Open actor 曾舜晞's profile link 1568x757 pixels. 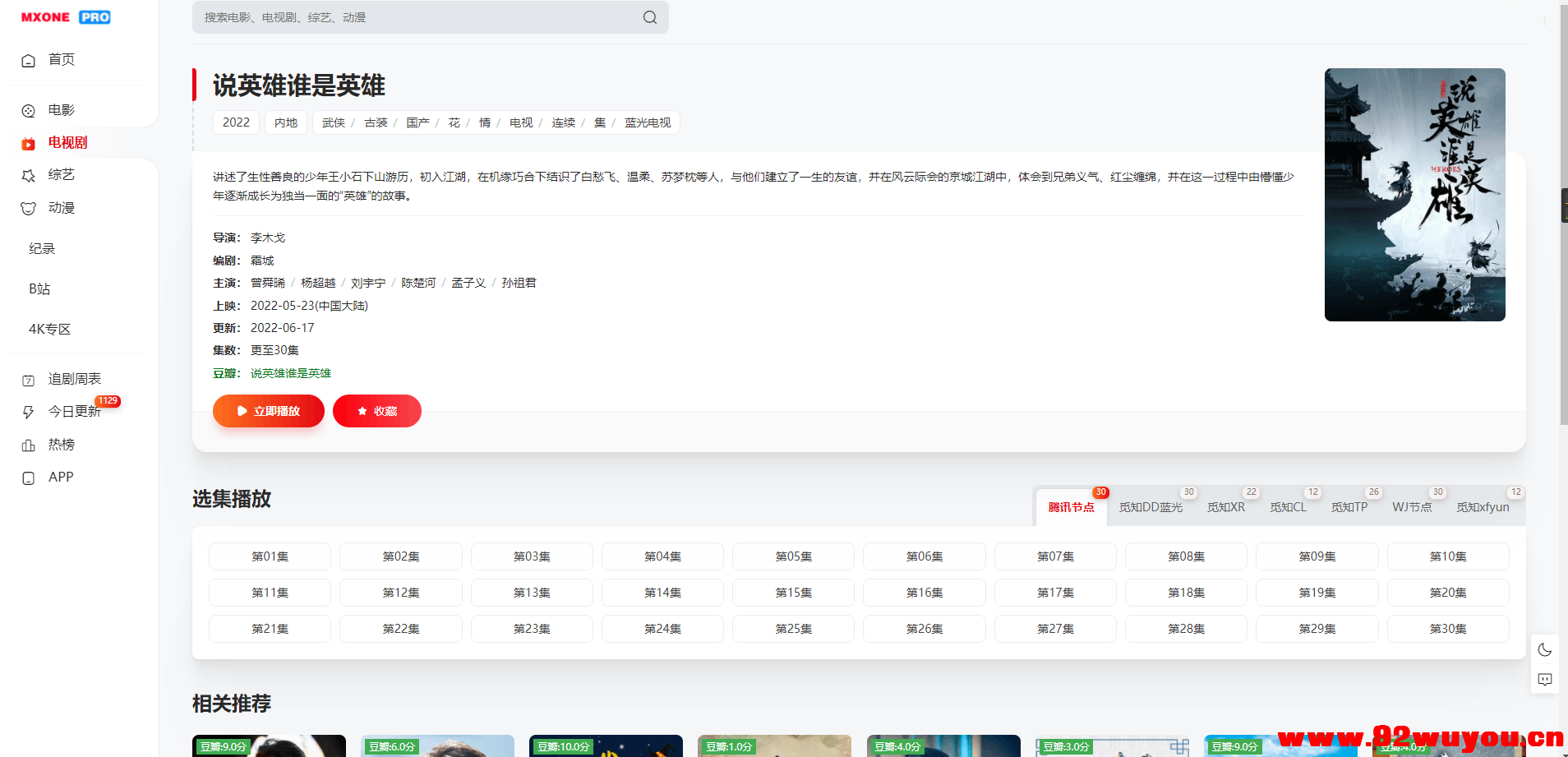(267, 282)
